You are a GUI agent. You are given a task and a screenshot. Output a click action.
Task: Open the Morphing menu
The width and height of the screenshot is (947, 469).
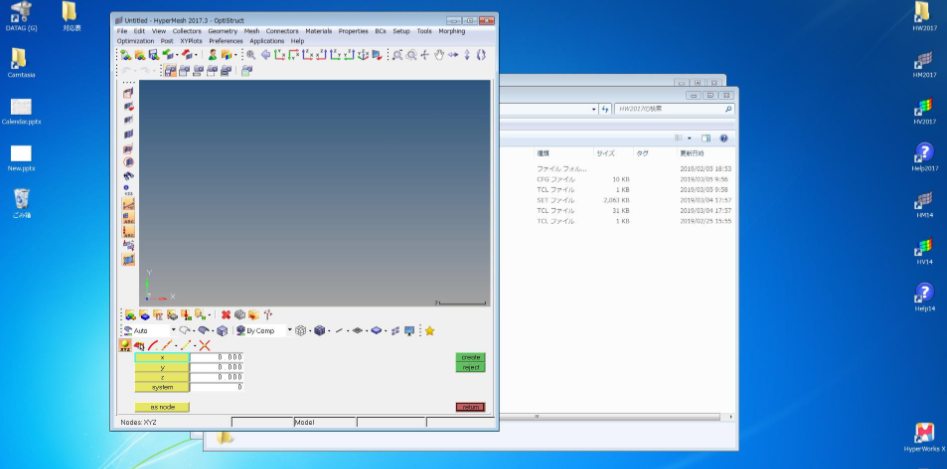point(452,31)
